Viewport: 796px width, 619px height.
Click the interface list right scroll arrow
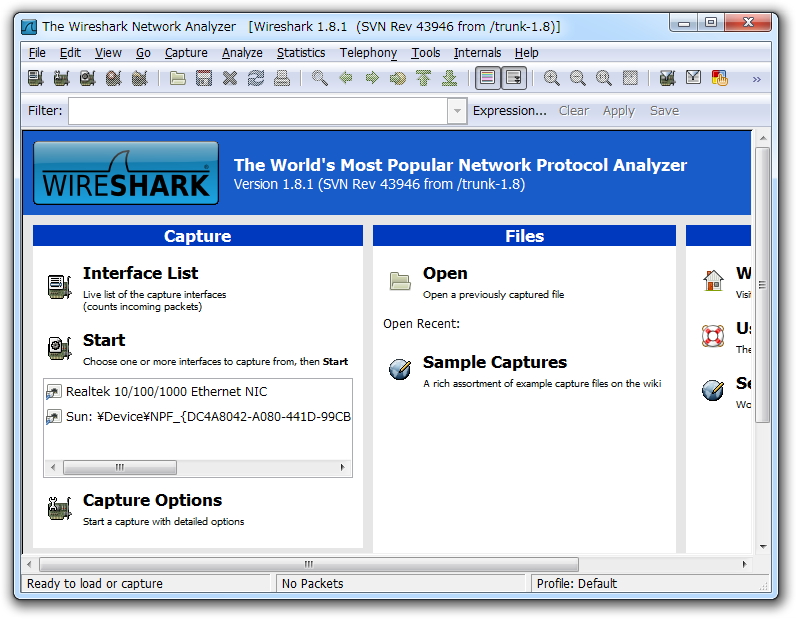point(343,467)
